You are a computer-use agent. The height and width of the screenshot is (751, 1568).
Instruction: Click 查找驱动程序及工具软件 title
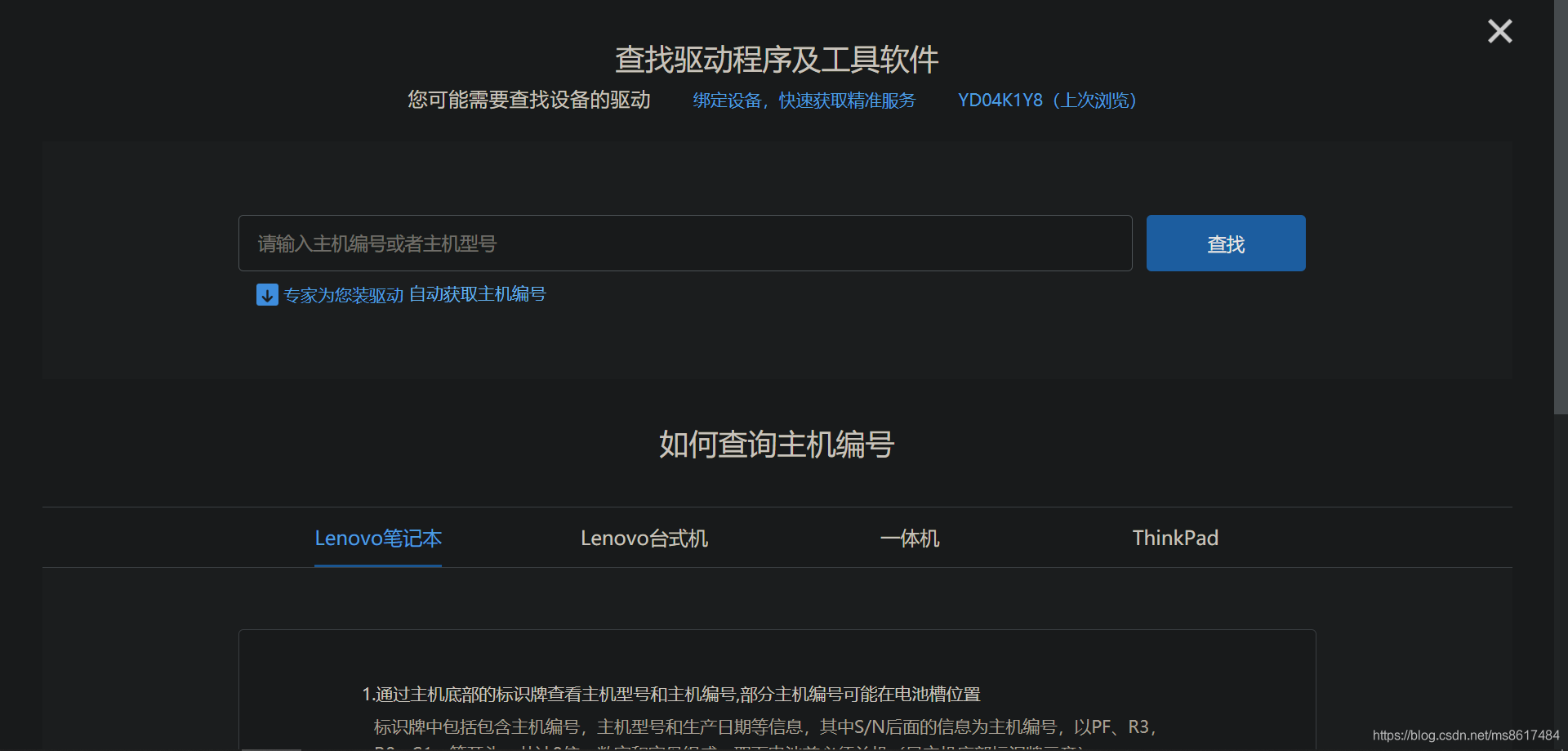tap(777, 60)
